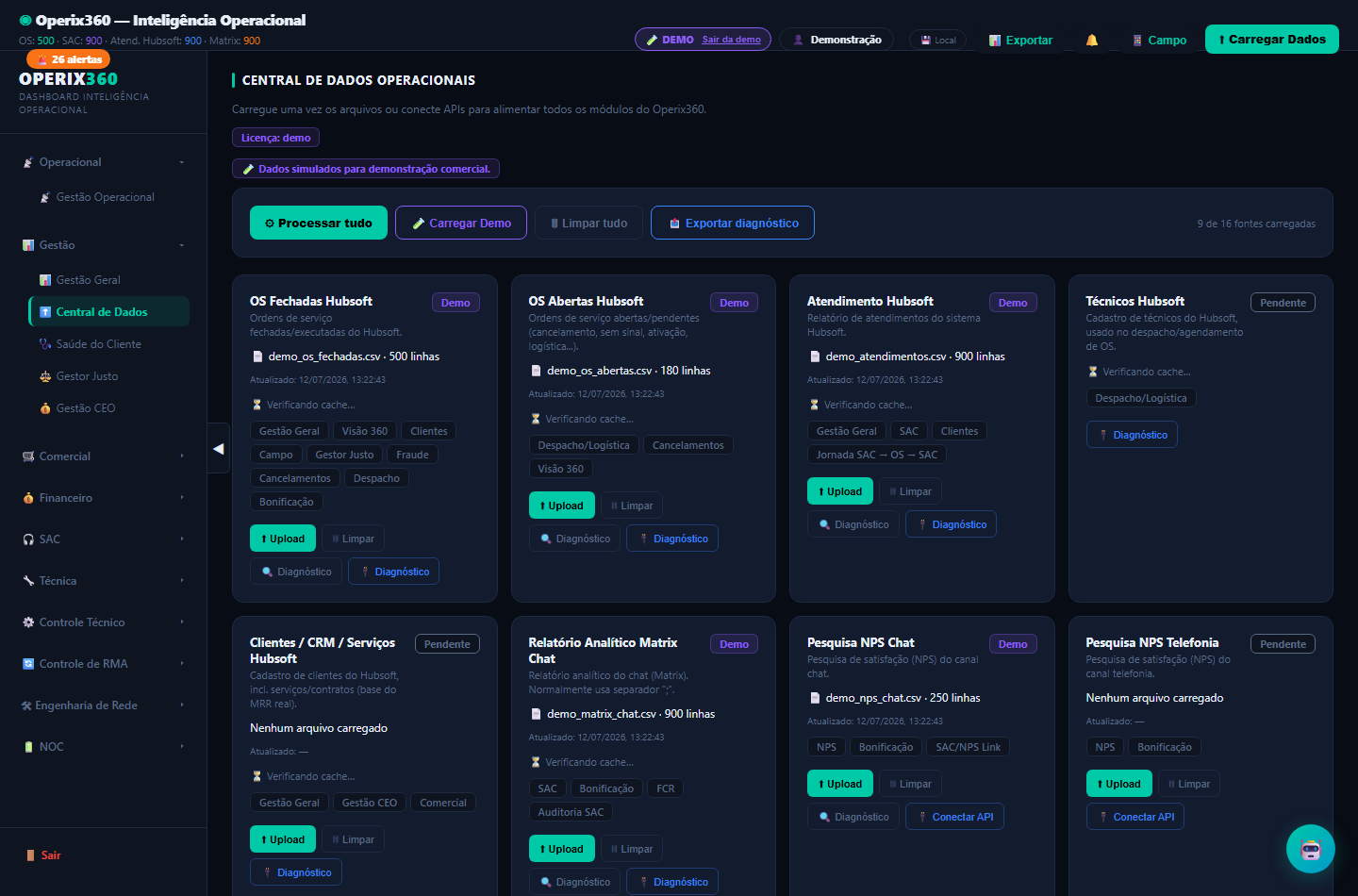Open the floating chatbot assistant
This screenshot has width=1358, height=896.
click(1311, 849)
